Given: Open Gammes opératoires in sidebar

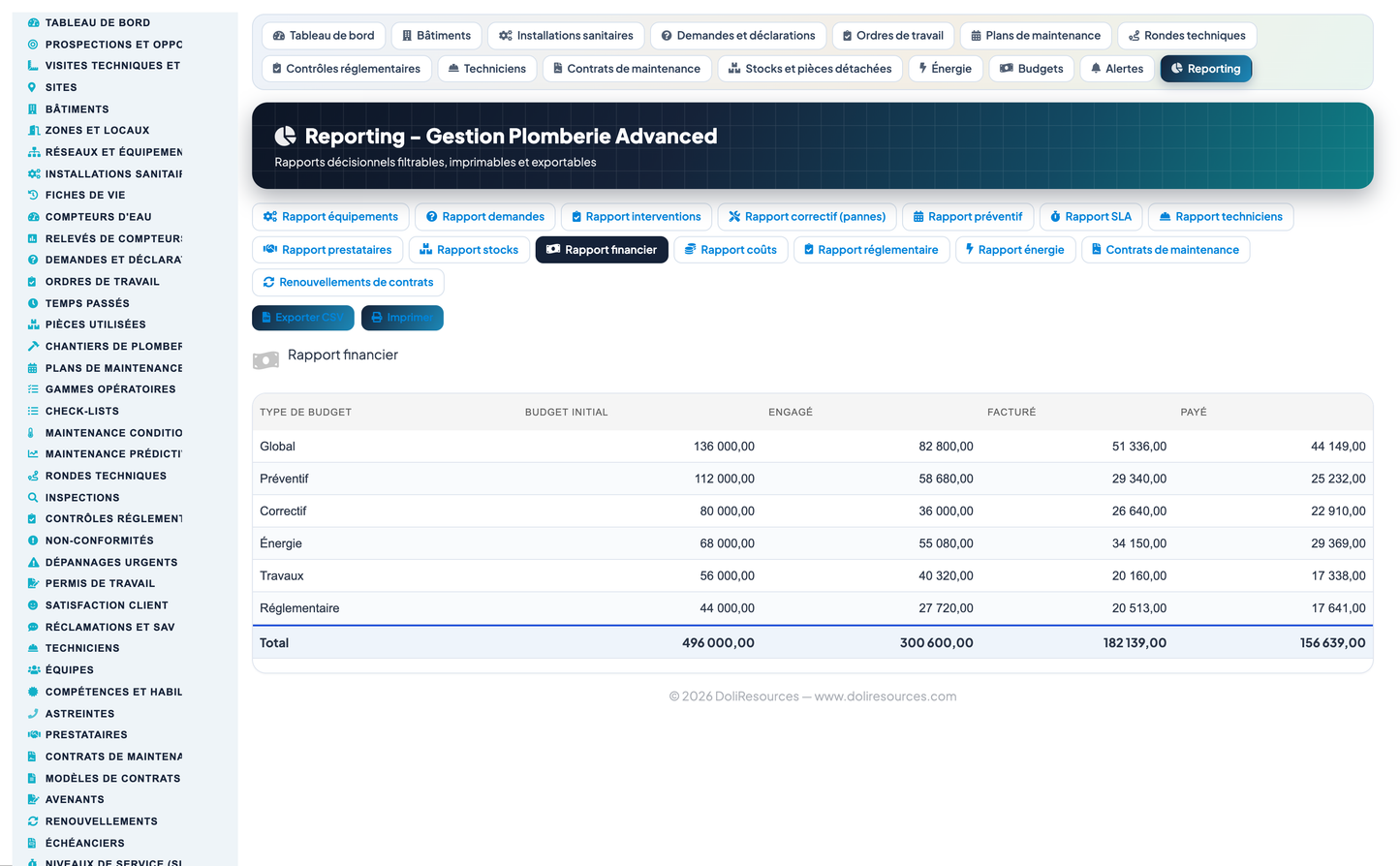Looking at the screenshot, I should (x=110, y=389).
